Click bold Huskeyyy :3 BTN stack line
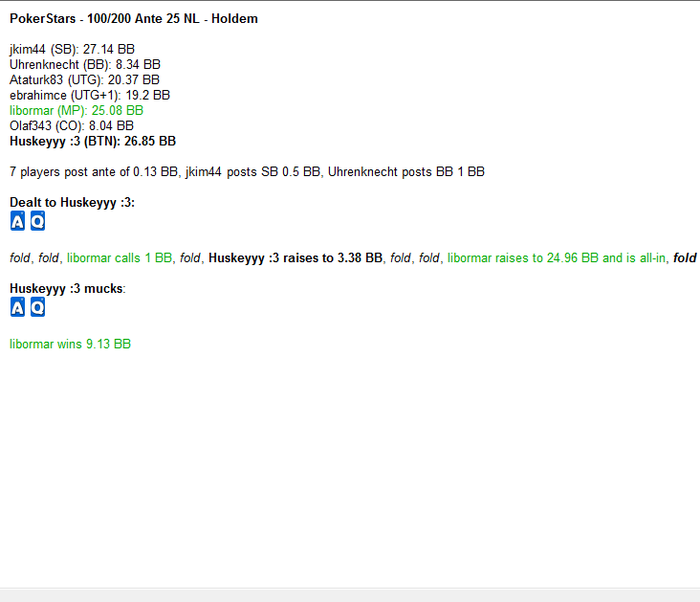This screenshot has width=700, height=602. click(93, 141)
